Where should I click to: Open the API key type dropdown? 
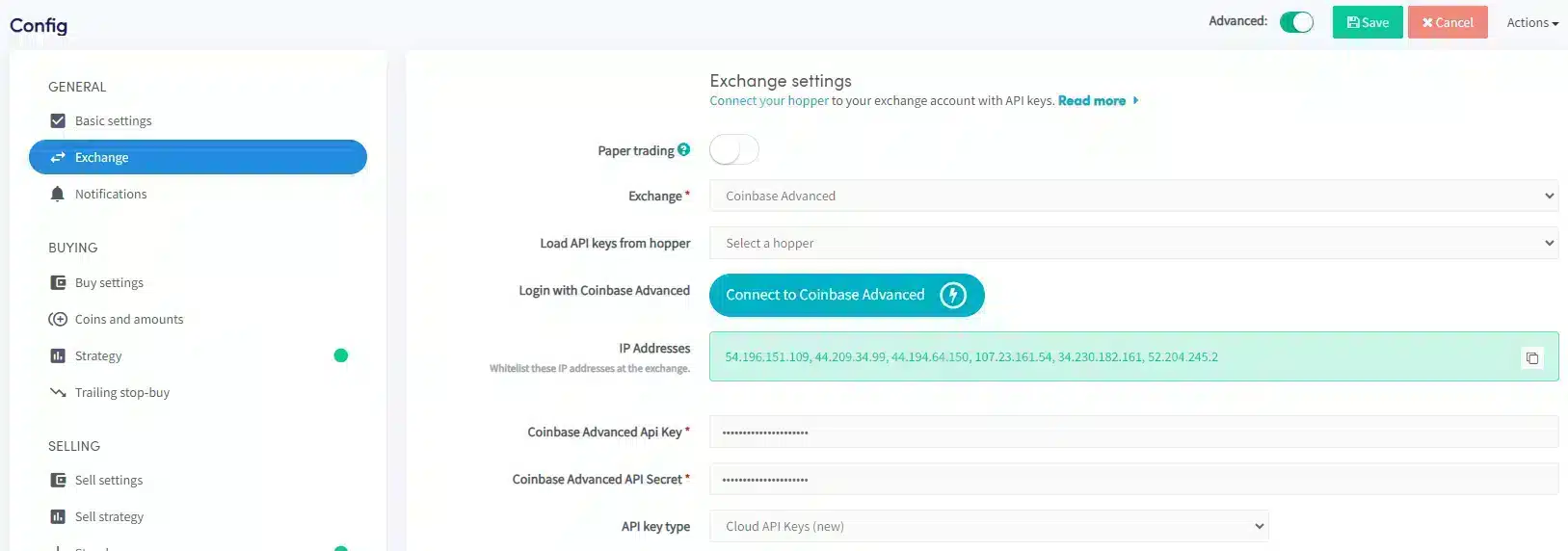coord(989,526)
